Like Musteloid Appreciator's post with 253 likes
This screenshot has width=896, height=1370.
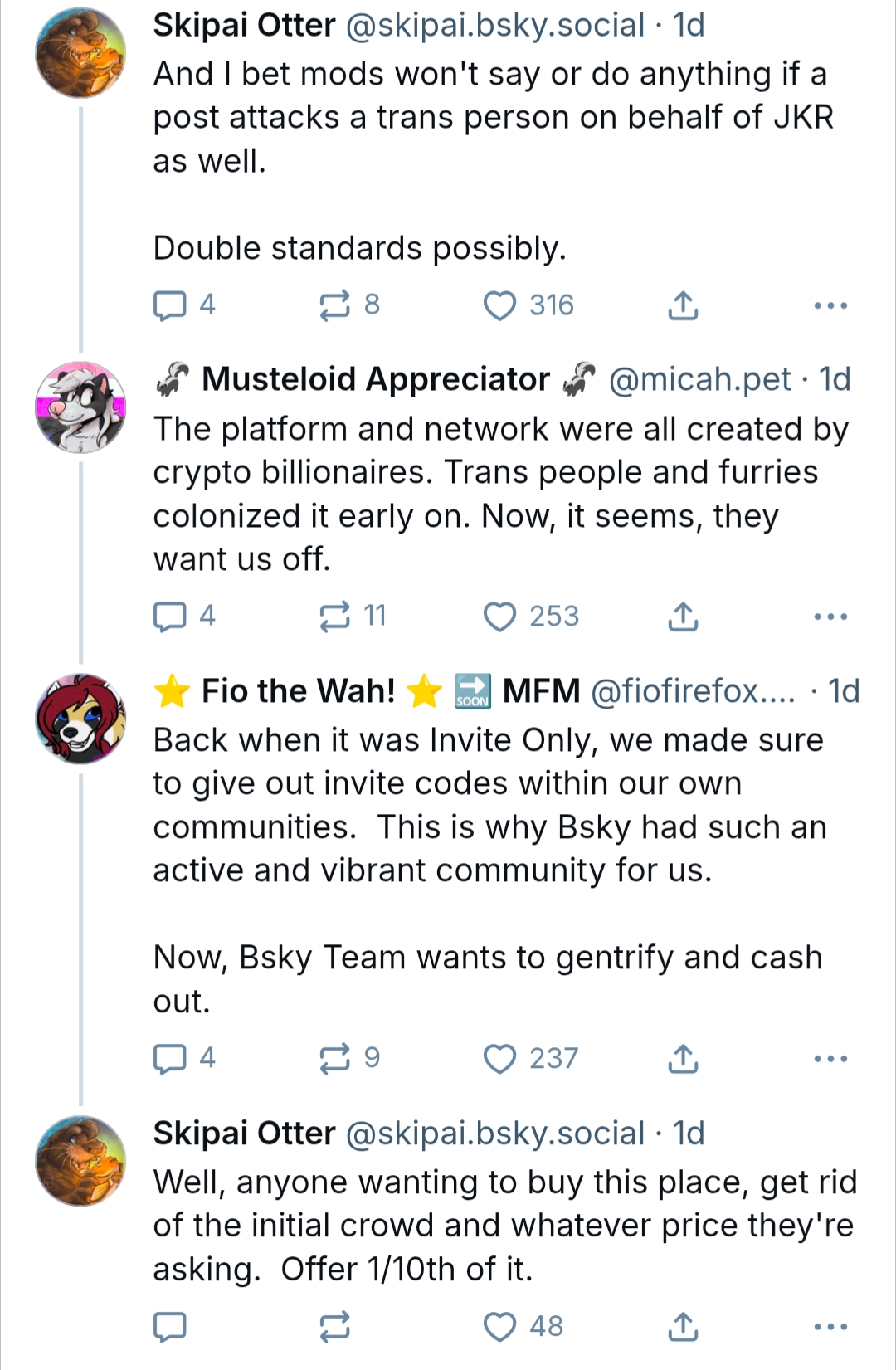(x=500, y=617)
